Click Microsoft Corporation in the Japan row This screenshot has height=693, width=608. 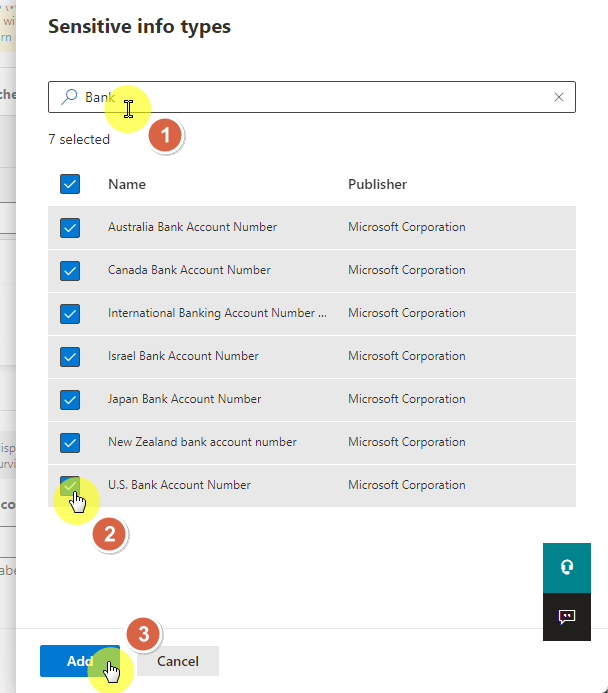tap(407, 399)
